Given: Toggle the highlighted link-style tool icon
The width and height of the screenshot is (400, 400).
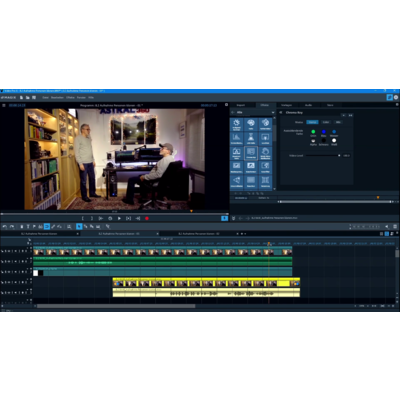Looking at the screenshot, I should point(47,227).
